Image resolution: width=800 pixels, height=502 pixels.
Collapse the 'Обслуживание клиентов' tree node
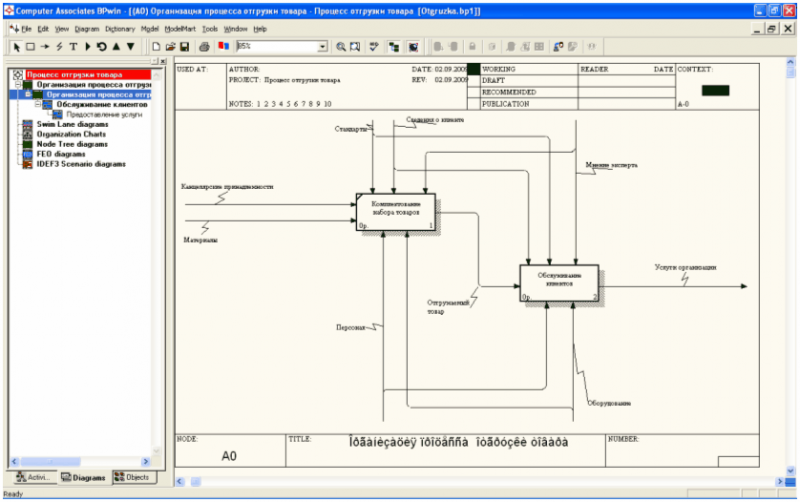tap(38, 104)
